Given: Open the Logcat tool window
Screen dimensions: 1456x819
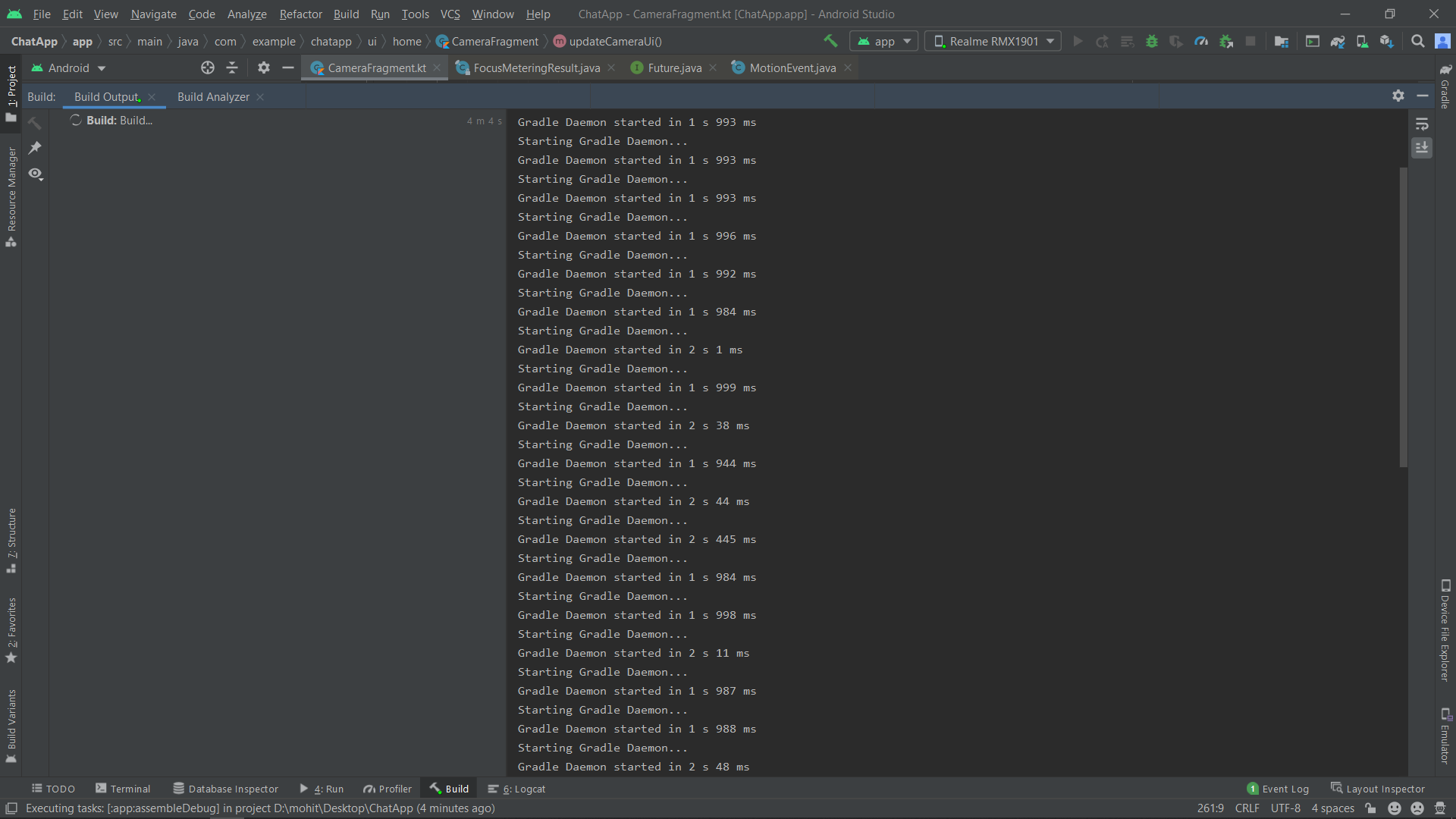Looking at the screenshot, I should pyautogui.click(x=516, y=789).
